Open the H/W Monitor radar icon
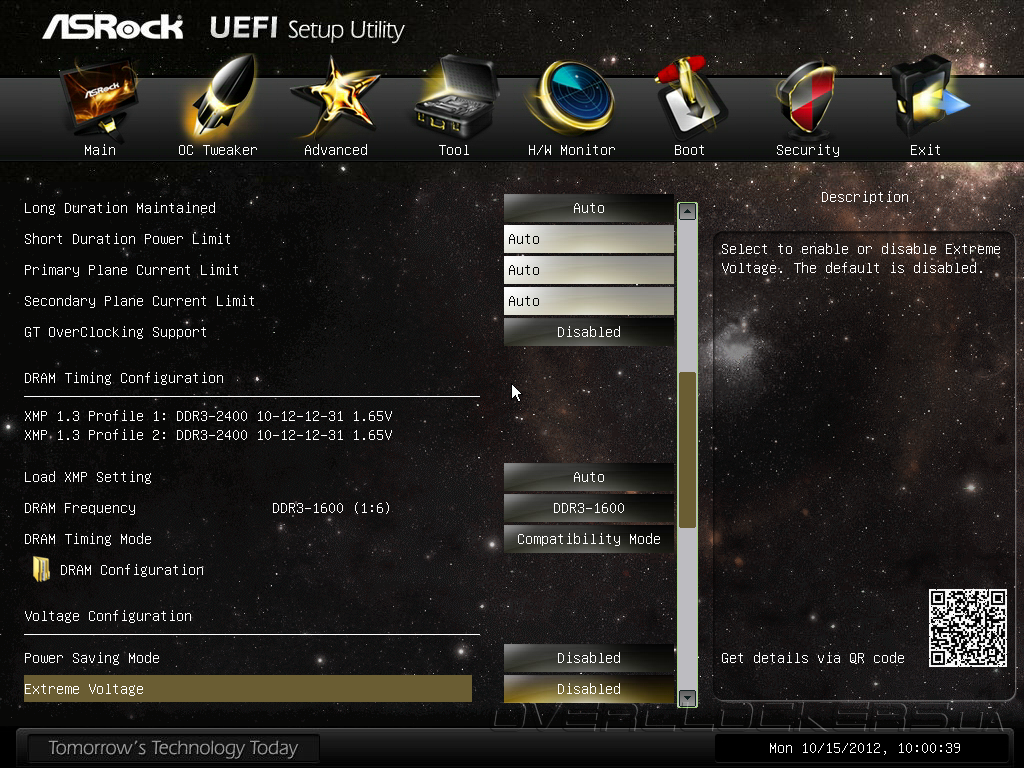The image size is (1024, 768). click(573, 98)
